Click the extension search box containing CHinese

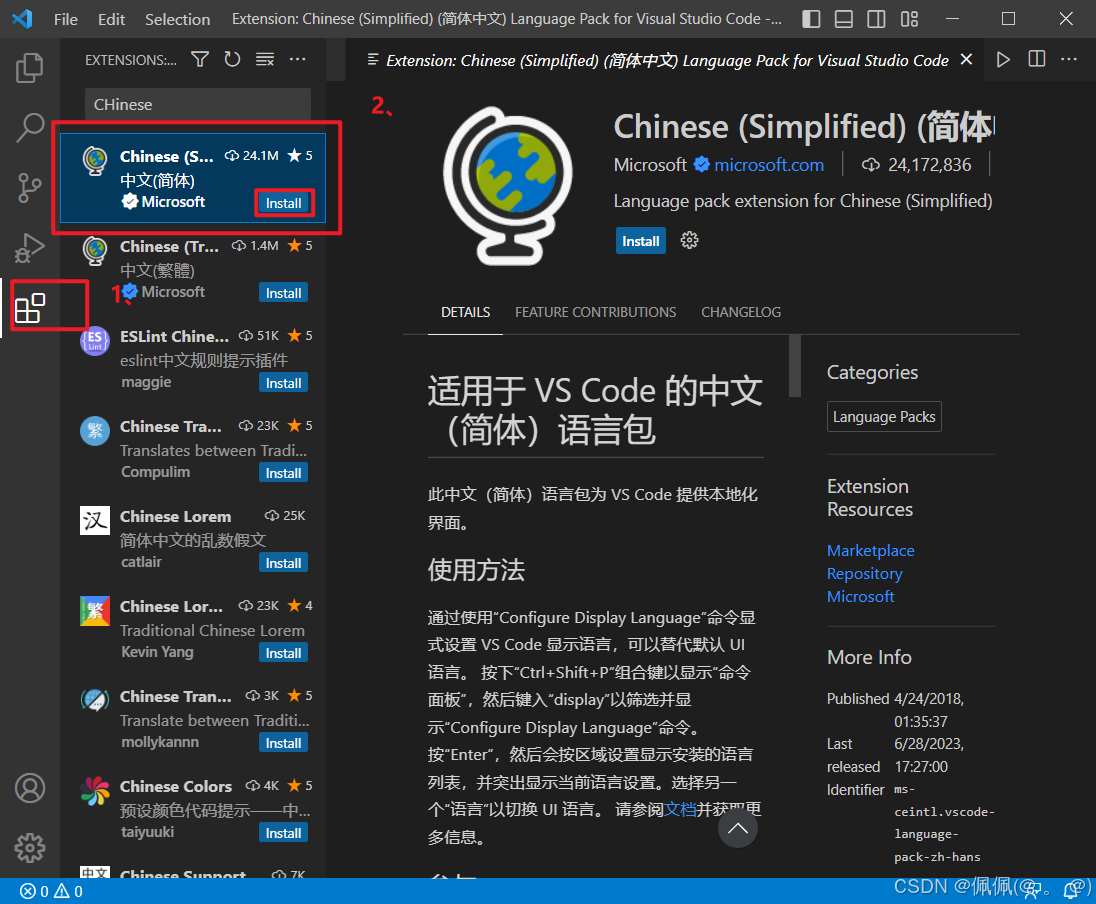point(198,104)
